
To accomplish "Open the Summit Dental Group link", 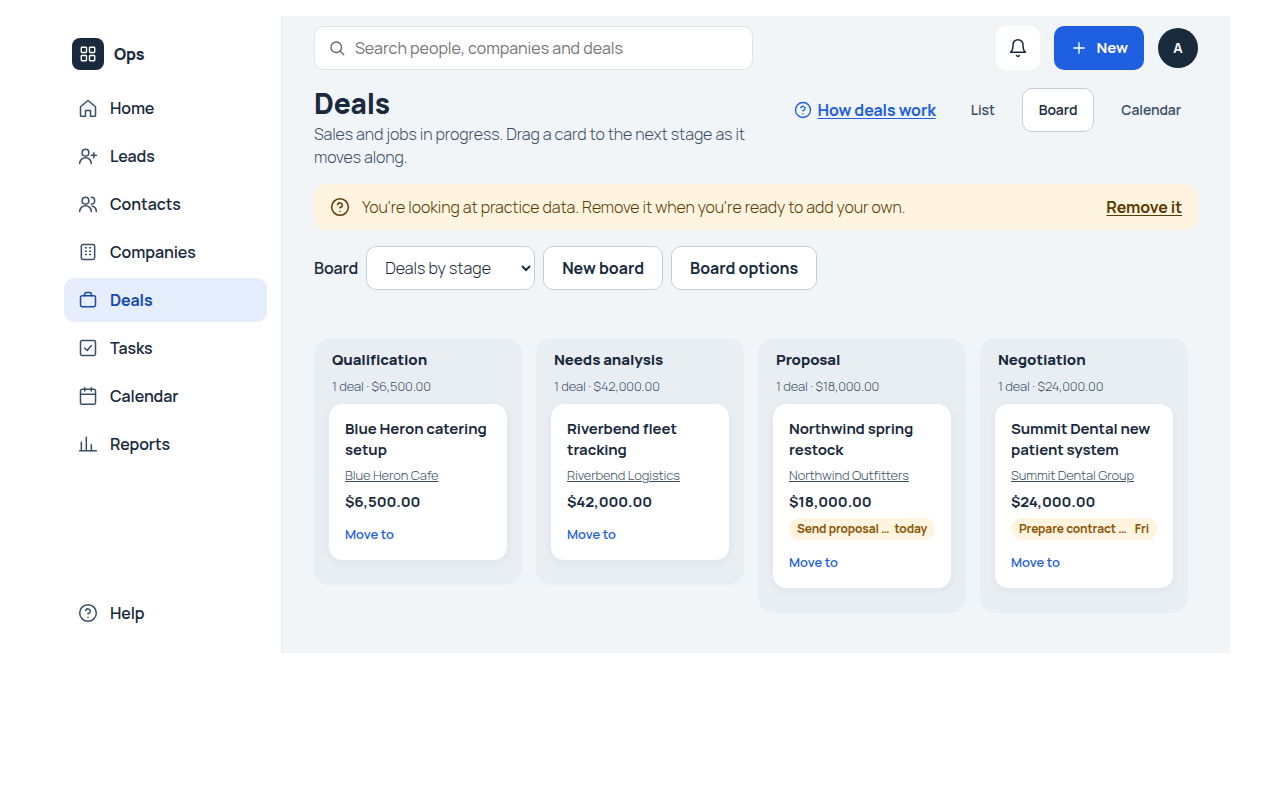I will click(x=1072, y=476).
